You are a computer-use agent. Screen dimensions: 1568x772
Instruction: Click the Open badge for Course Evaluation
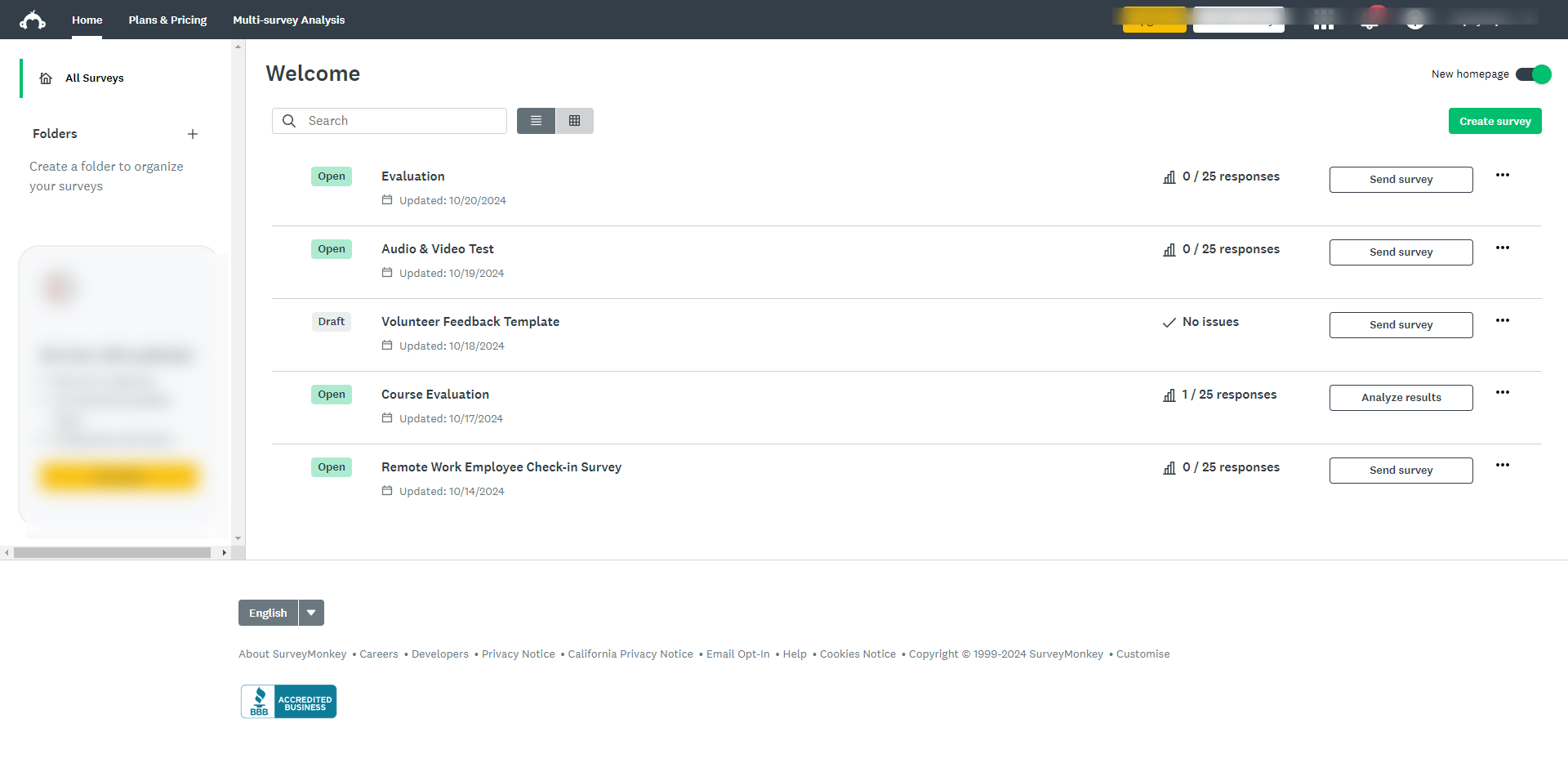point(332,395)
